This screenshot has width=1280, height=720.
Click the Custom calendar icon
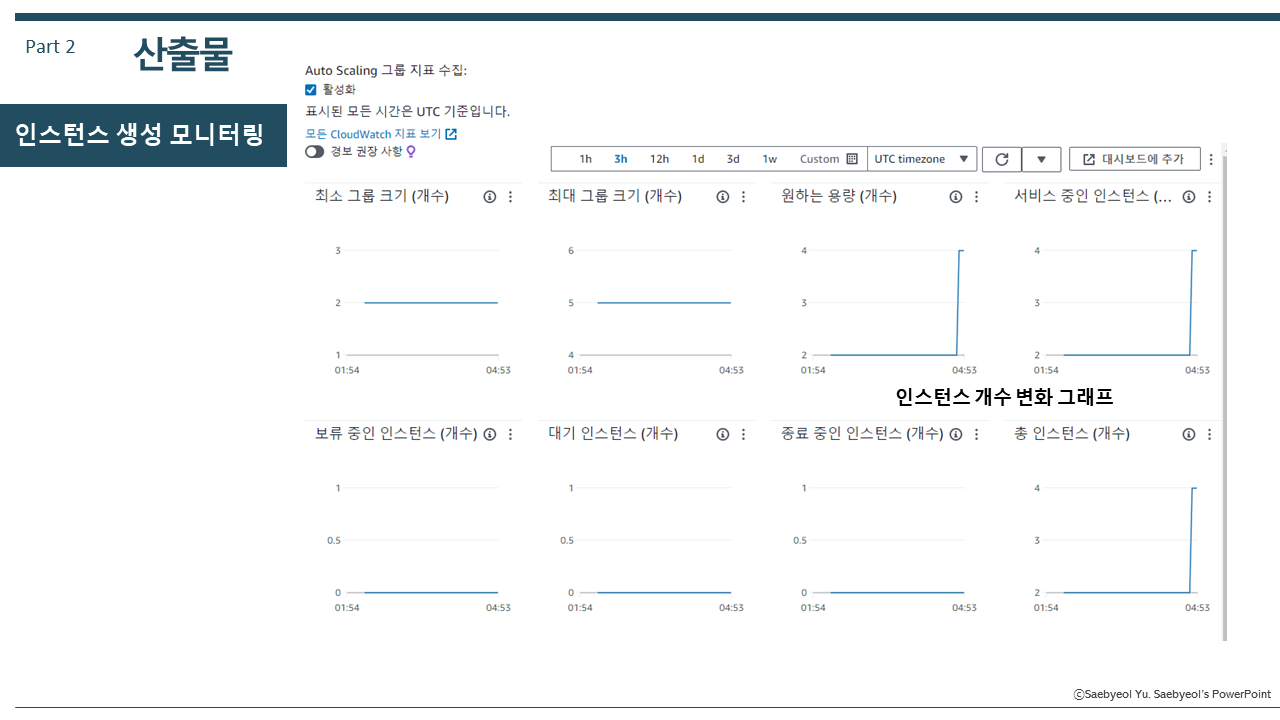[852, 159]
